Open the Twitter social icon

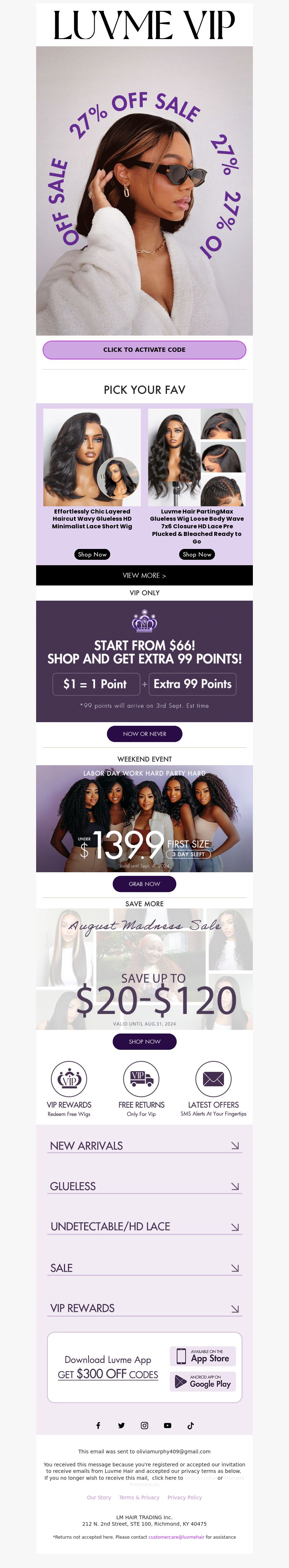tap(121, 1425)
